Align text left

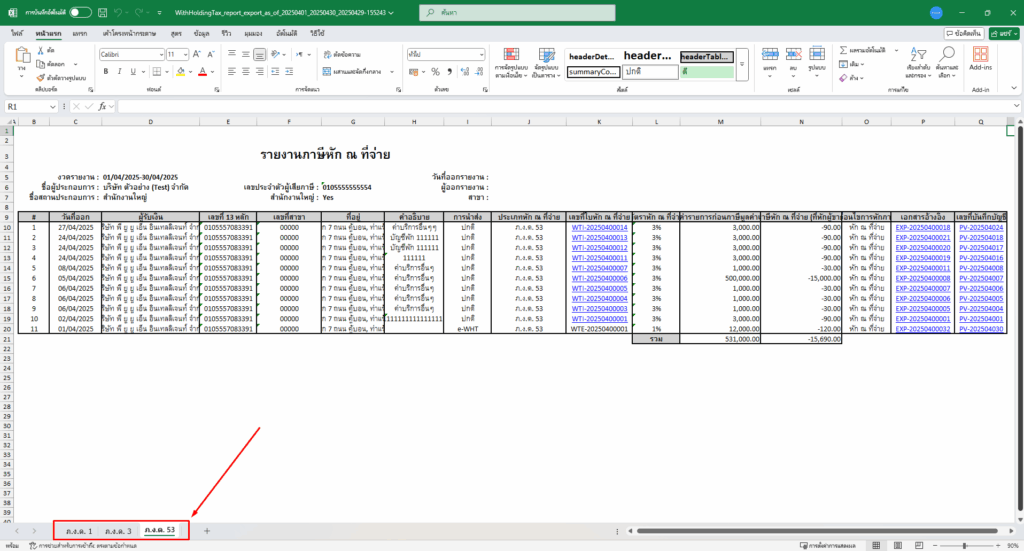tap(232, 72)
